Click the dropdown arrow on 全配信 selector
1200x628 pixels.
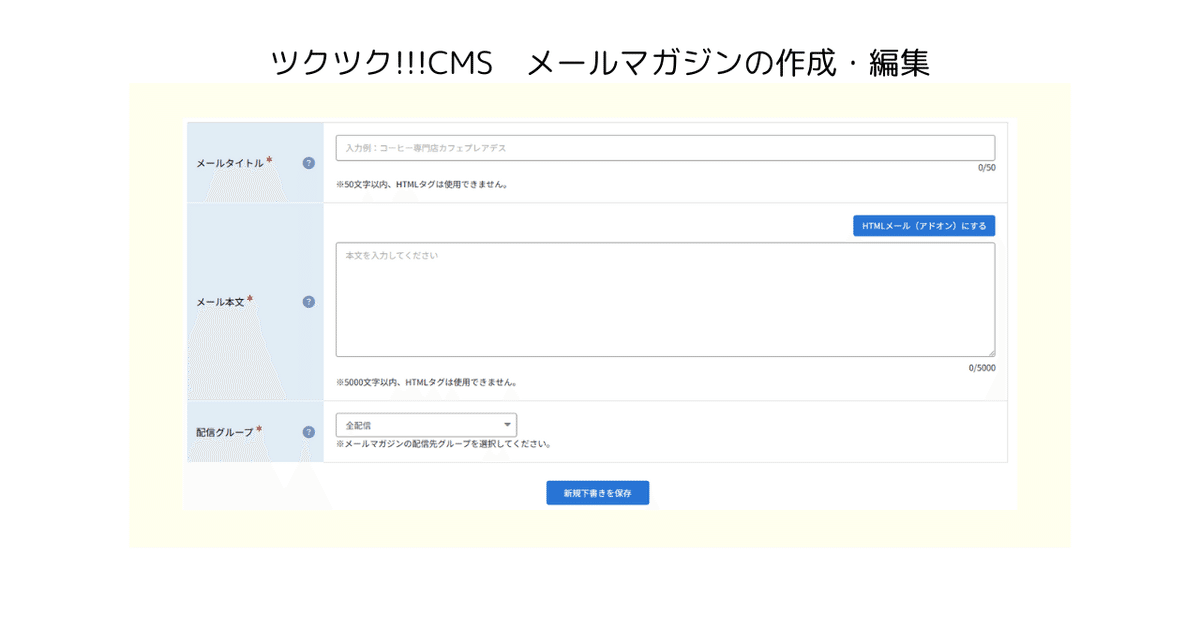click(506, 424)
